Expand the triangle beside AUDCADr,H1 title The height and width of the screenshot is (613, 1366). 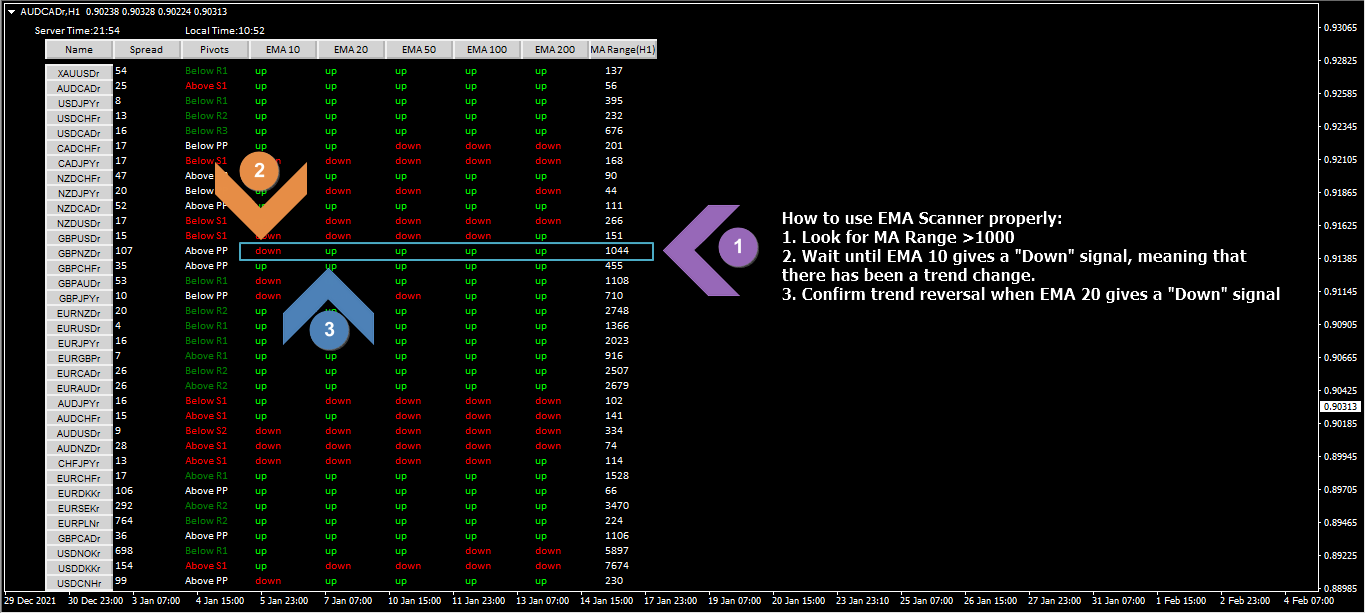click(10, 12)
